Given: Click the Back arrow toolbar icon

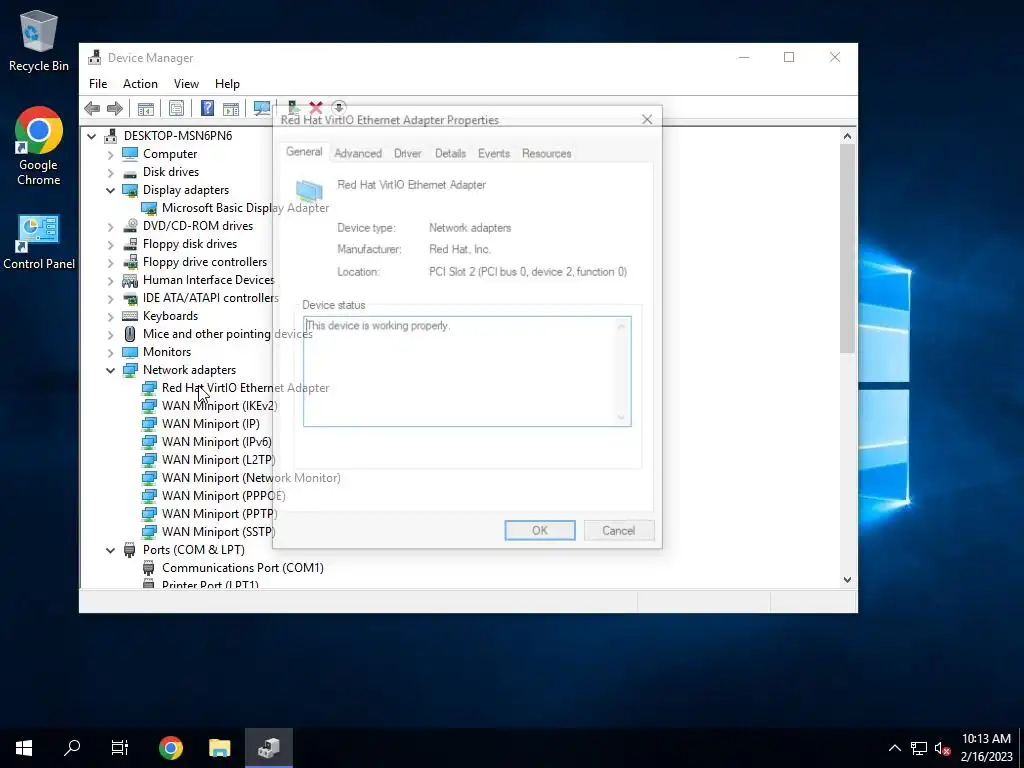Looking at the screenshot, I should click(x=92, y=108).
